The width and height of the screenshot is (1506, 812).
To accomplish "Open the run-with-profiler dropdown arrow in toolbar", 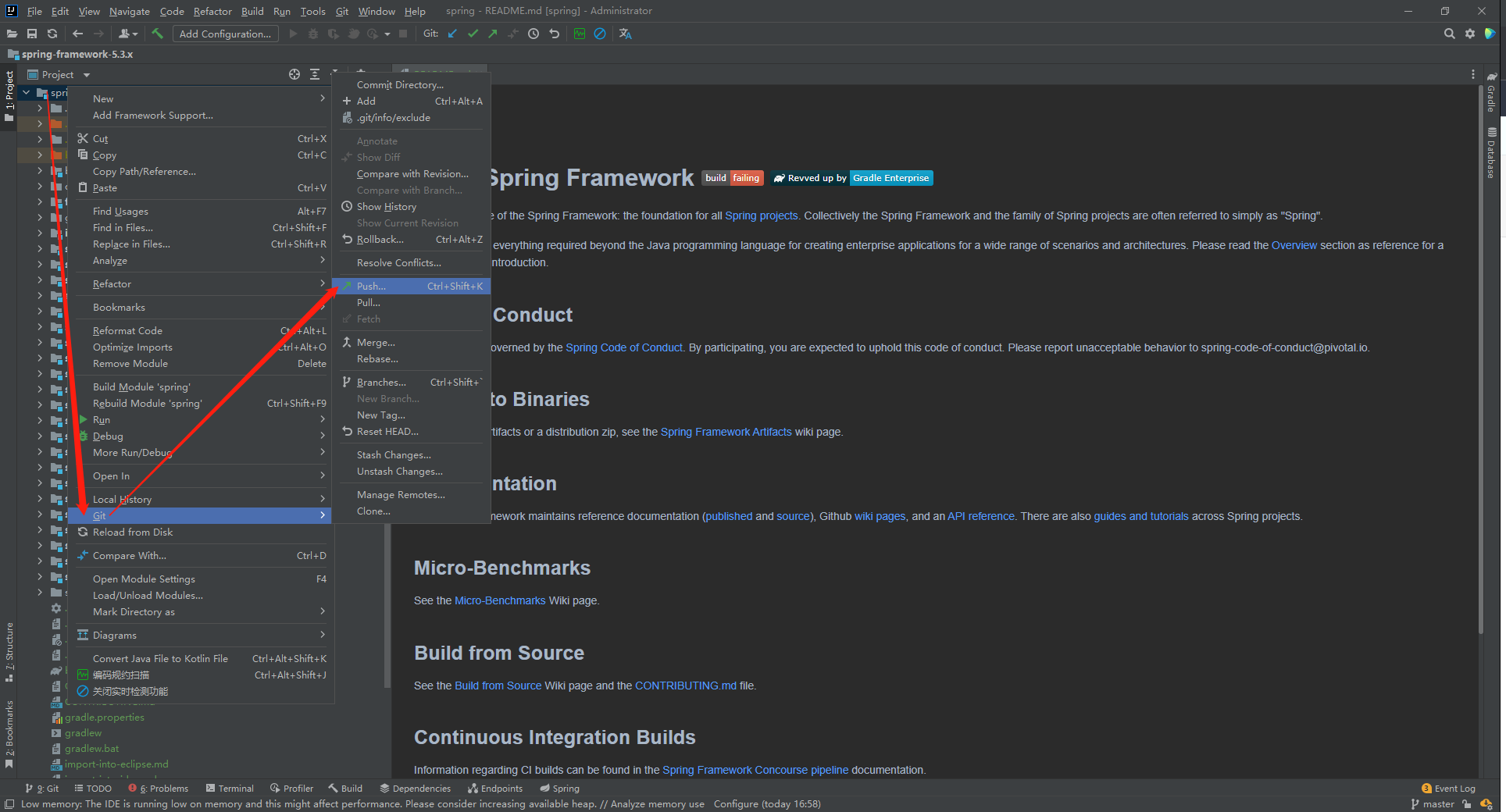I will [387, 34].
